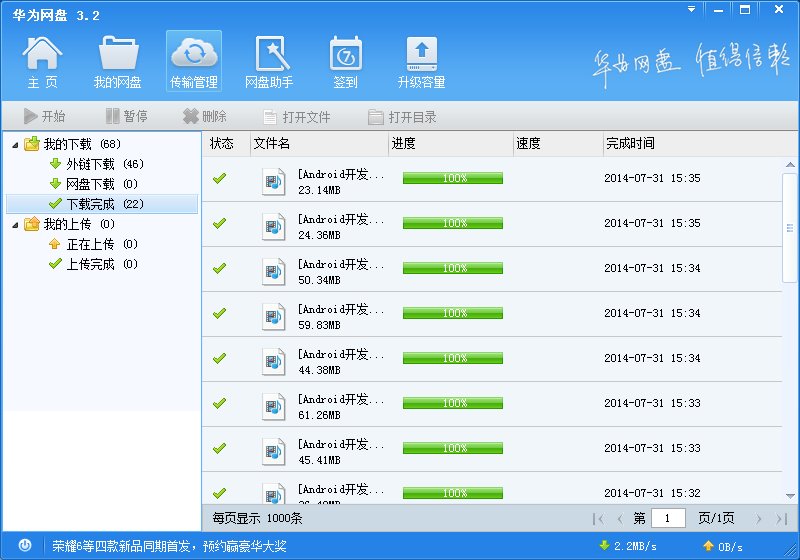
Task: Click the 状态 column header
Action: [x=221, y=143]
